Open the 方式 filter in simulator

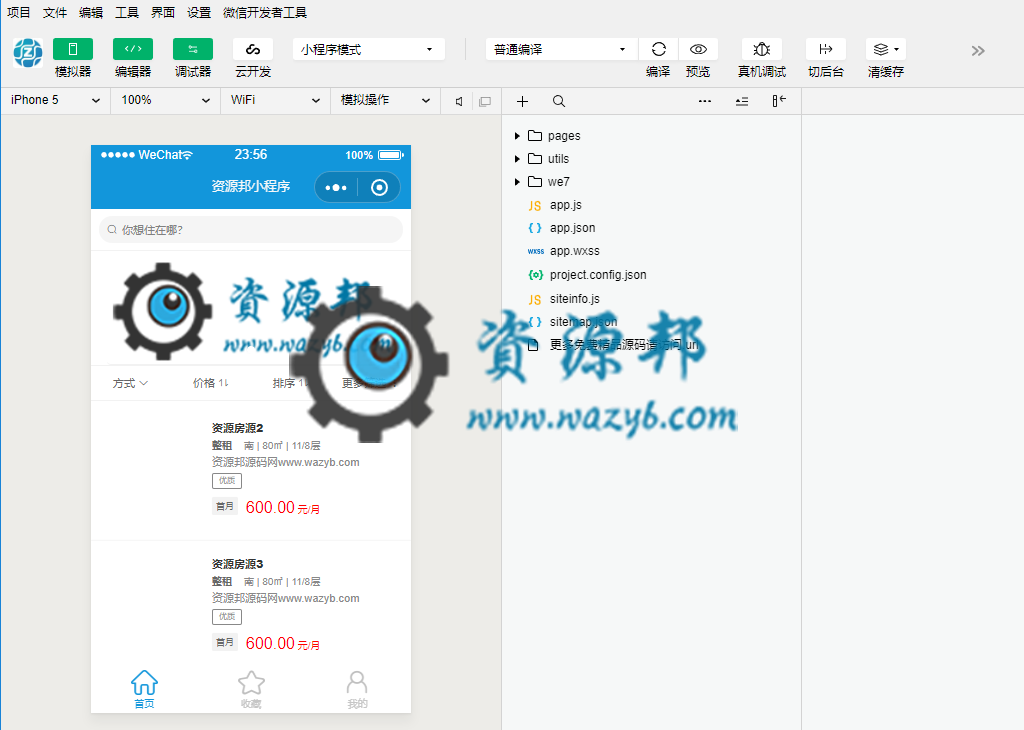[x=130, y=383]
